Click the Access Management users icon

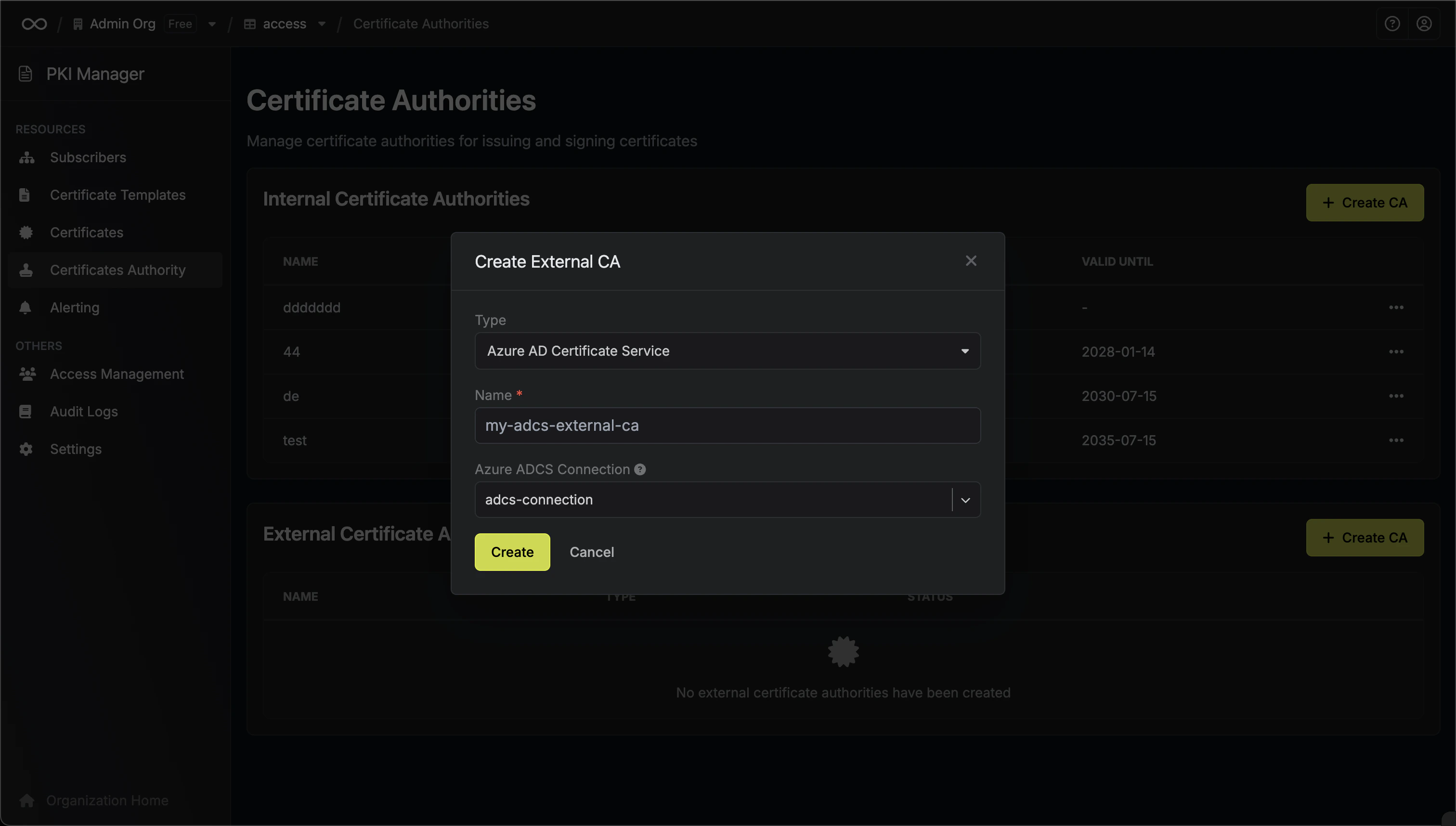tap(27, 374)
